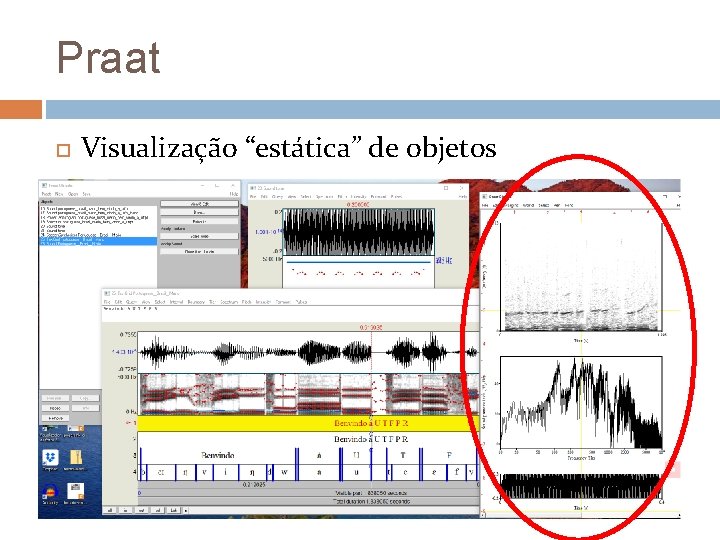Click the dense waveform in Sound editor
Image resolution: width=720 pixels, height=540 pixels.
(x=359, y=232)
